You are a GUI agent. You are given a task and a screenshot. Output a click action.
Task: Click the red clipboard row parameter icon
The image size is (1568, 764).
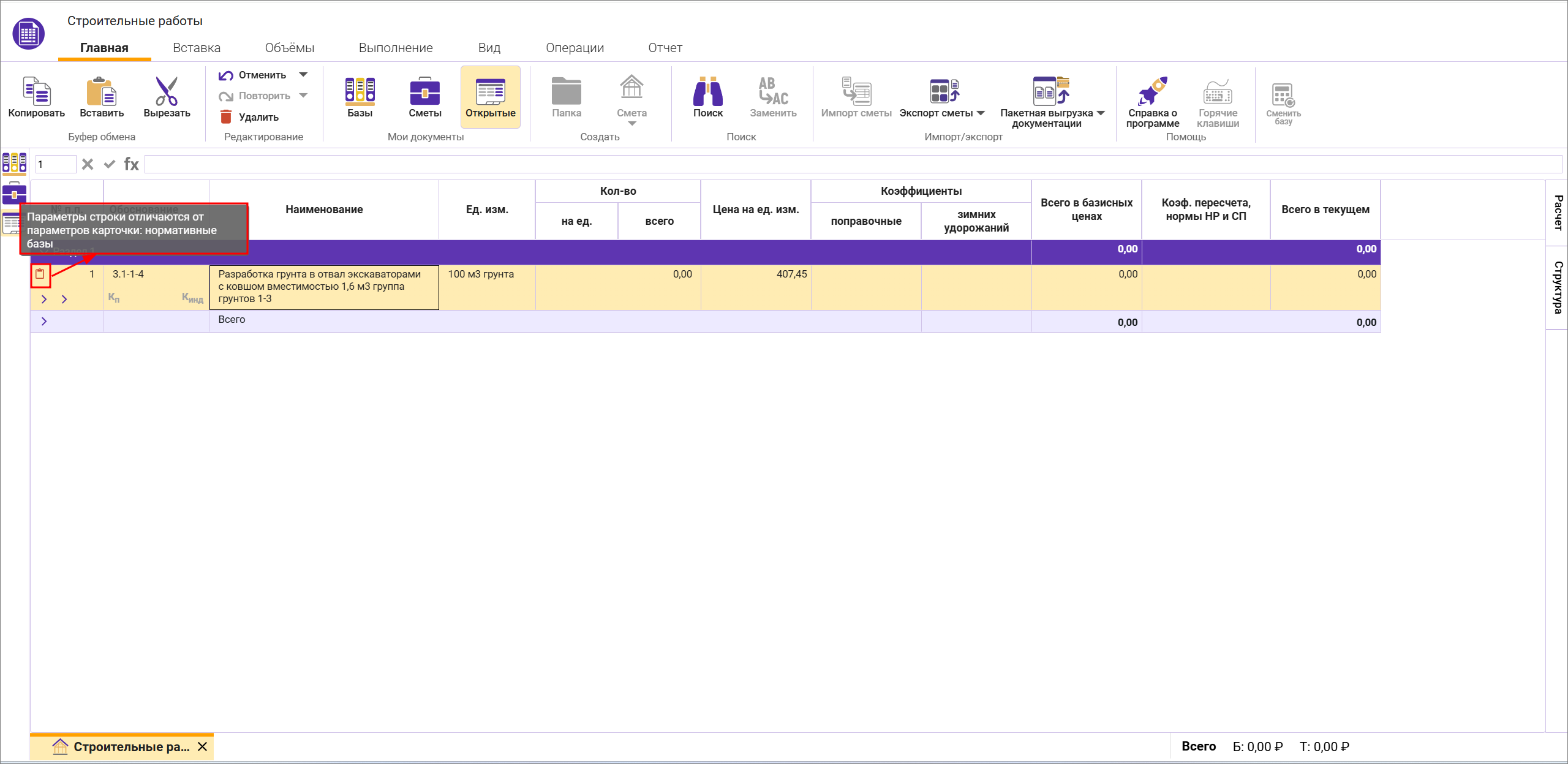[x=40, y=274]
